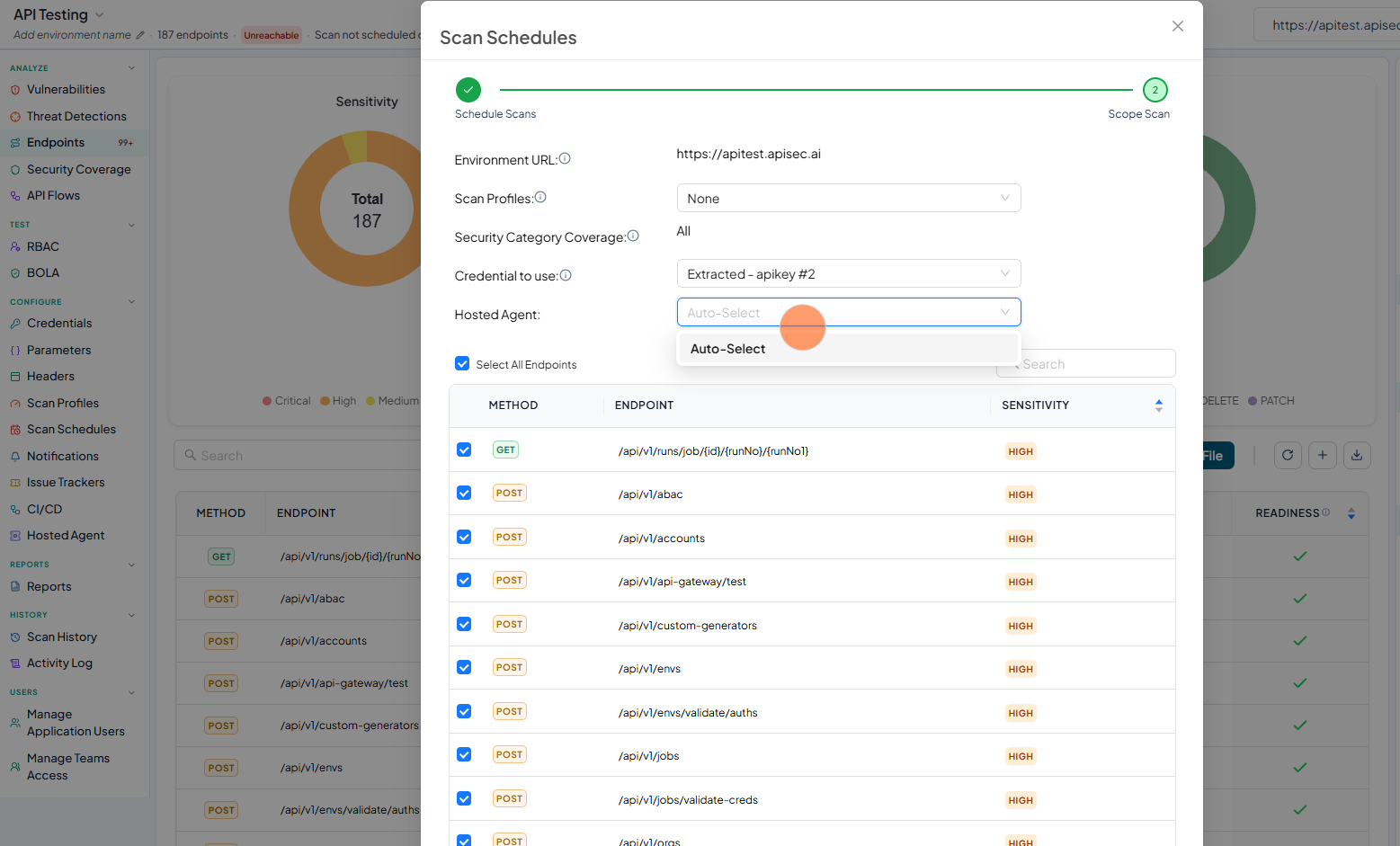Screen dimensions: 1400x846
Task: Collapse the ANALYZE sidebar section
Action: pos(131,68)
